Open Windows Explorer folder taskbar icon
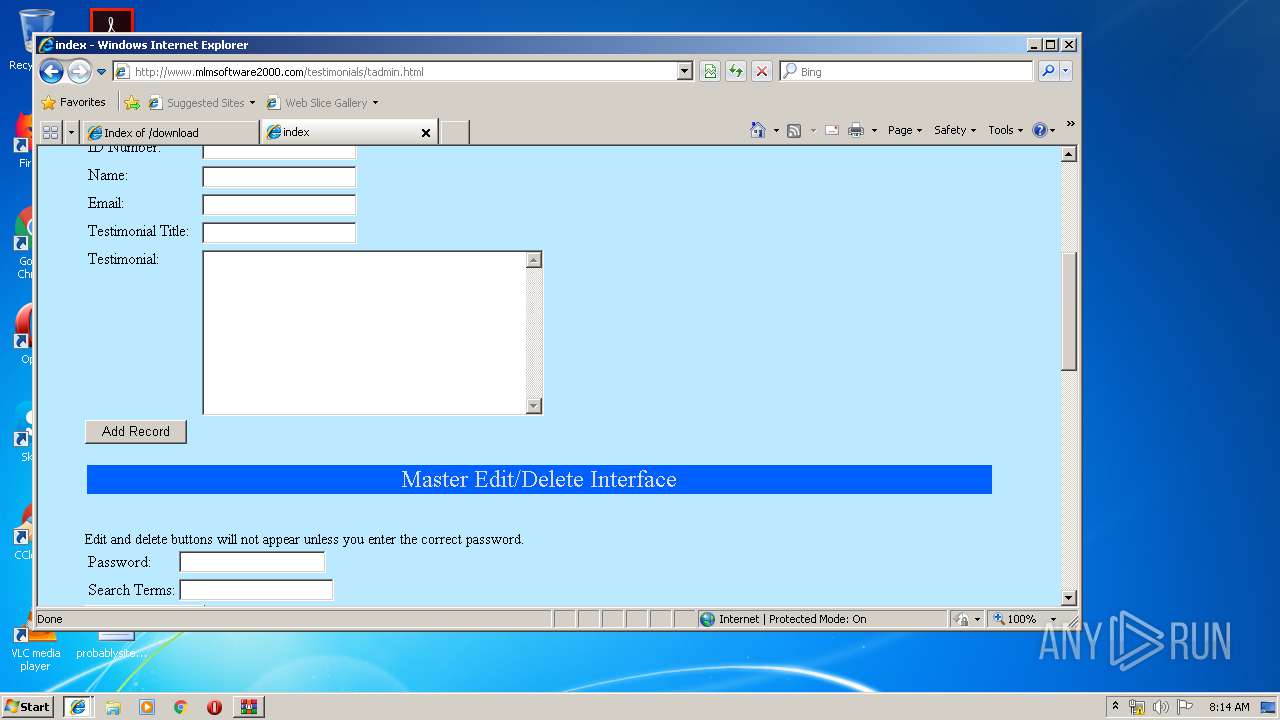The image size is (1280, 720). pyautogui.click(x=113, y=707)
